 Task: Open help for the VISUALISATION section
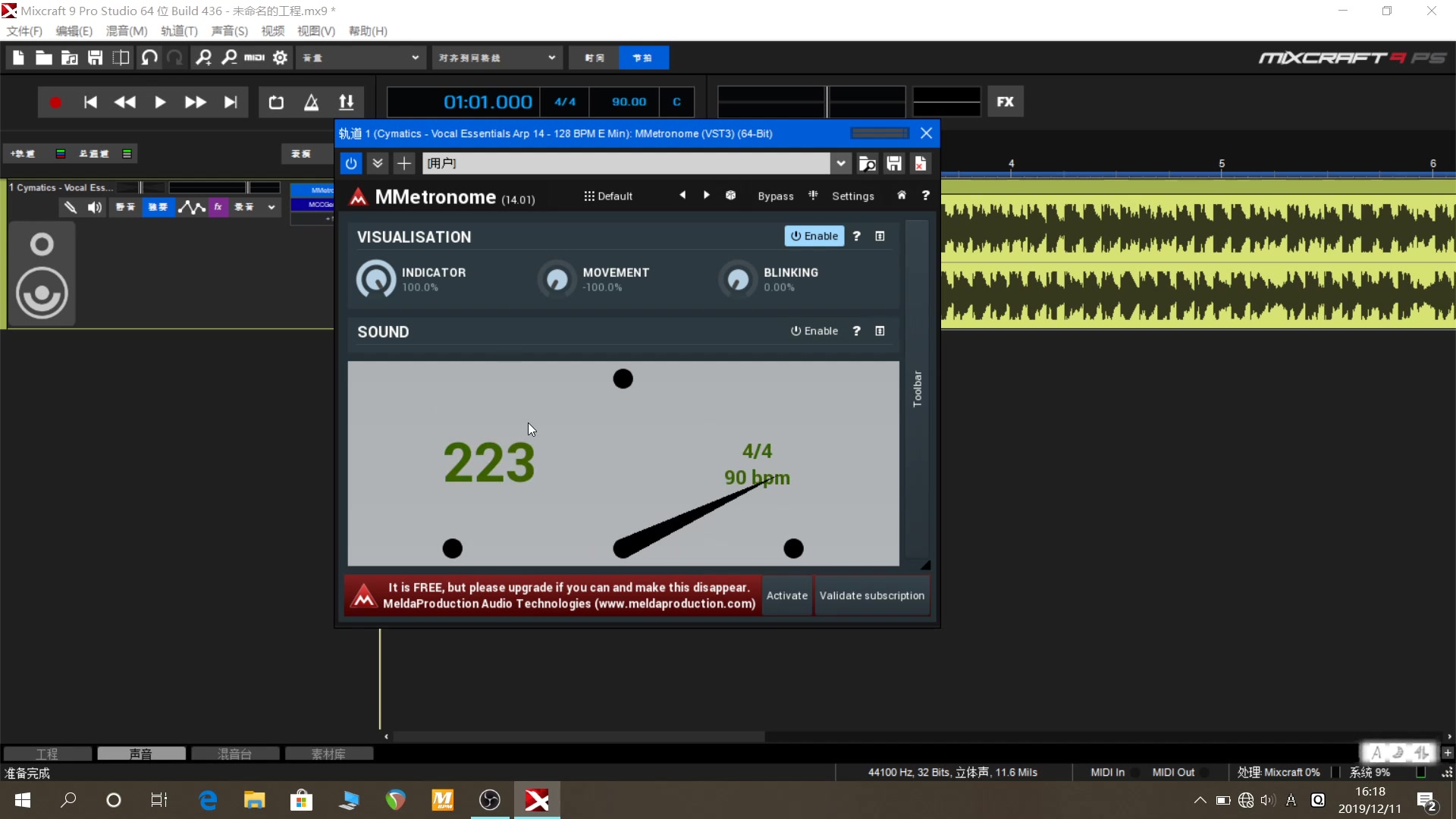(856, 236)
